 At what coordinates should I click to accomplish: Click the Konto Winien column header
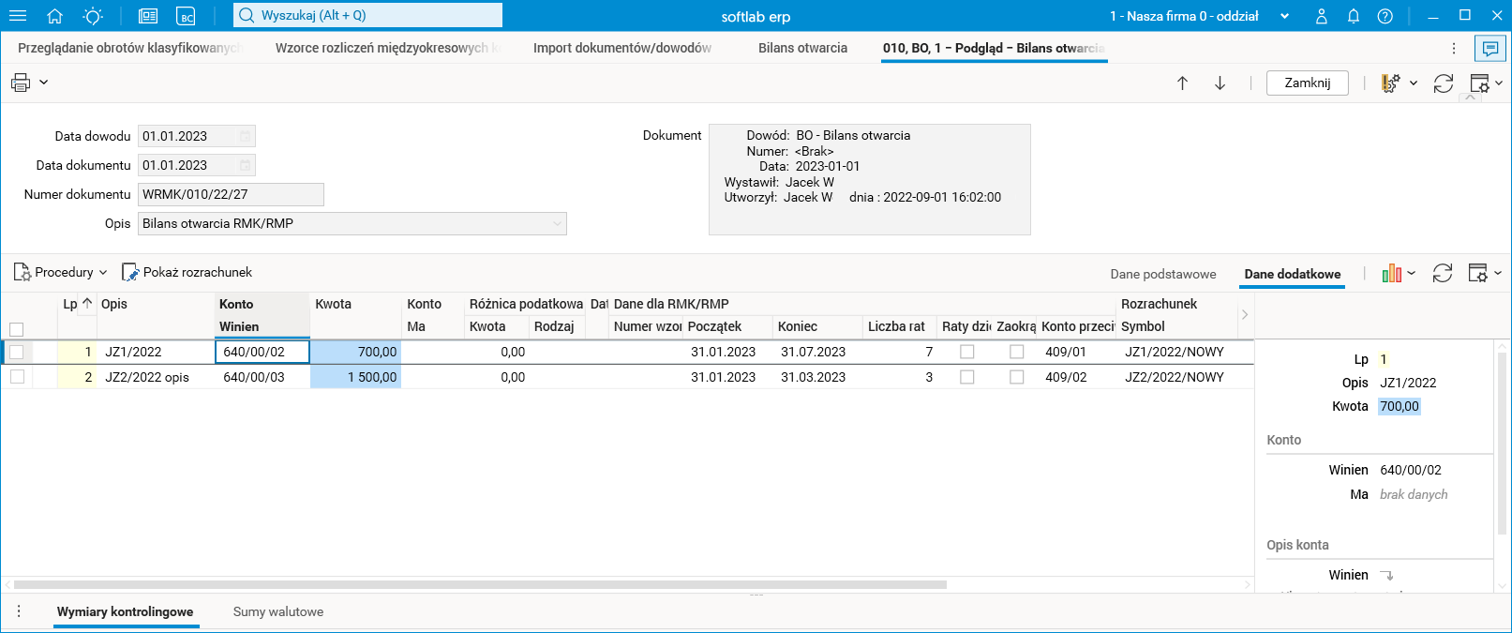[x=261, y=315]
